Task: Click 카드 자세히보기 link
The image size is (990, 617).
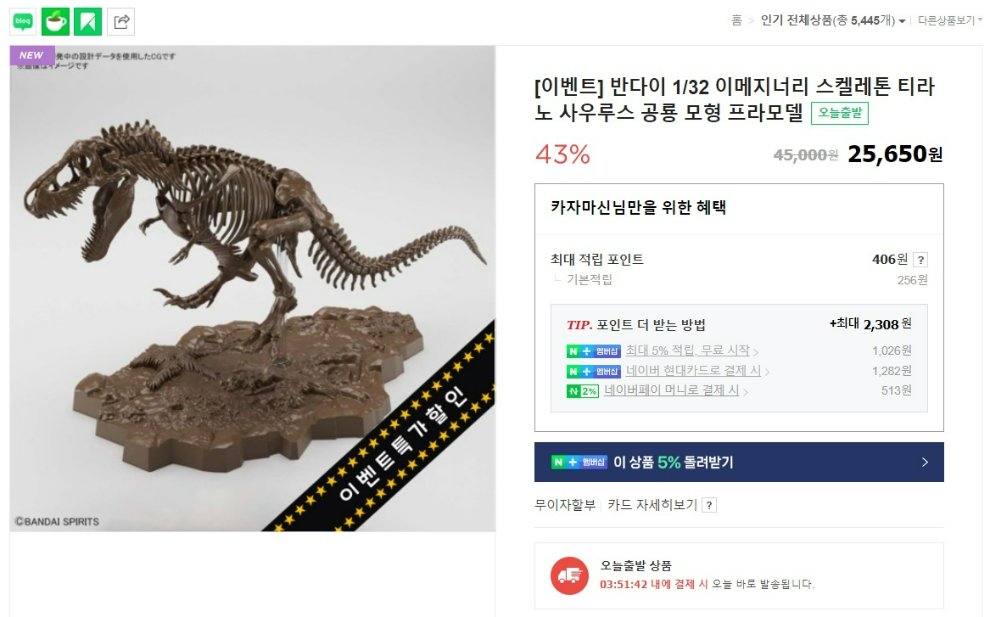Action: point(652,505)
